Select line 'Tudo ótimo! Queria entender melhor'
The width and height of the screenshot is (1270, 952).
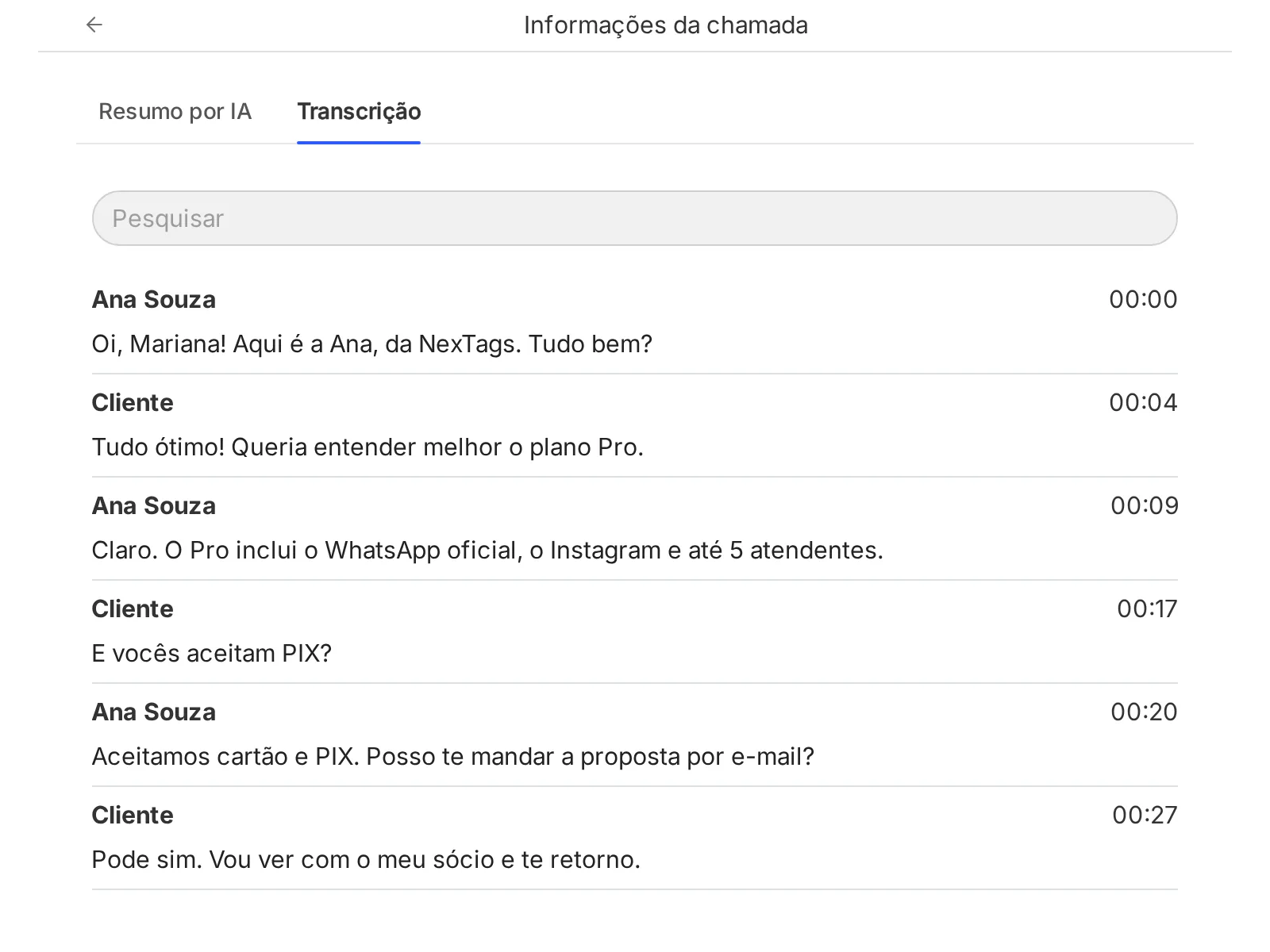tap(368, 447)
